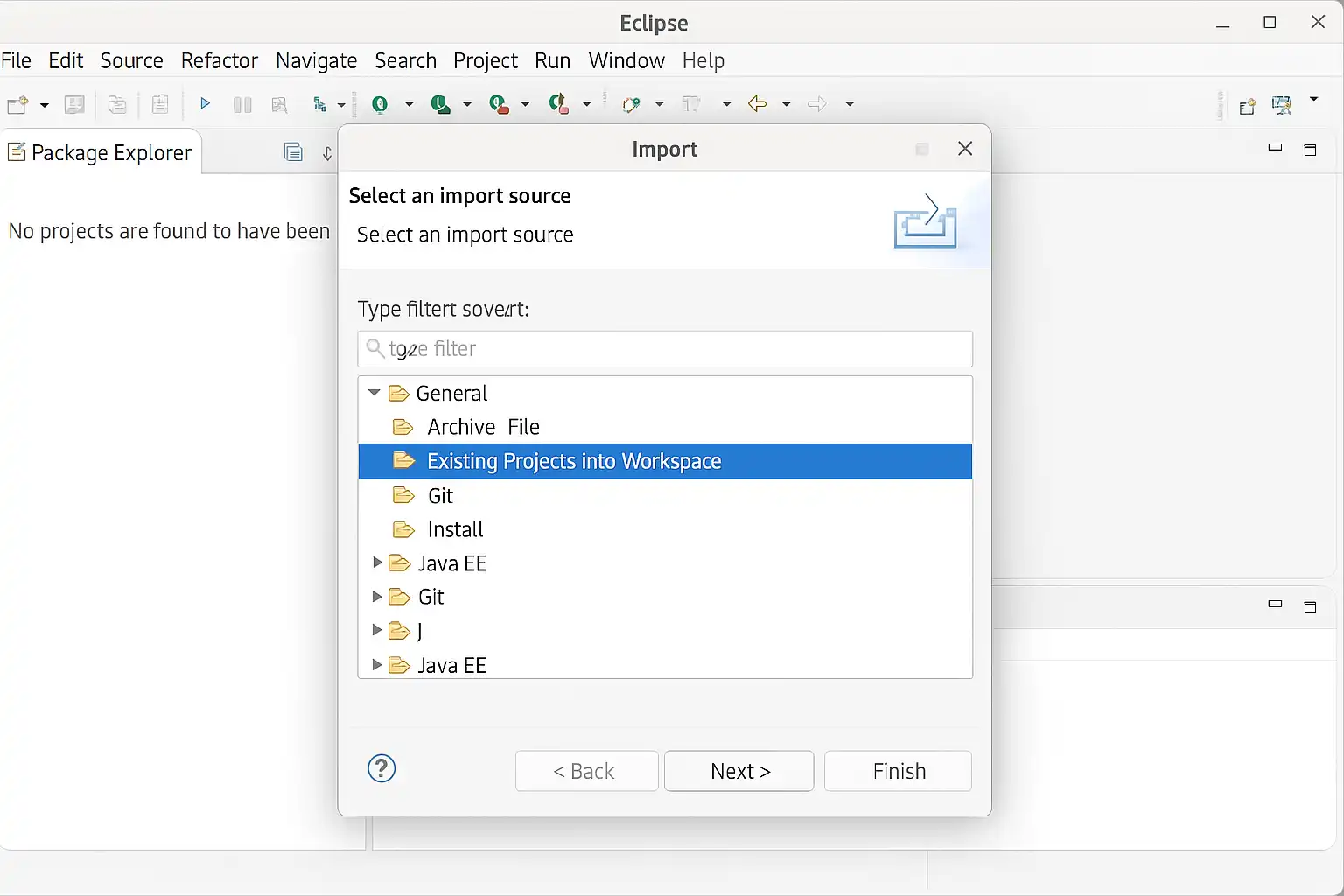Click the greyed Save disk icon in the toolbar

click(75, 105)
